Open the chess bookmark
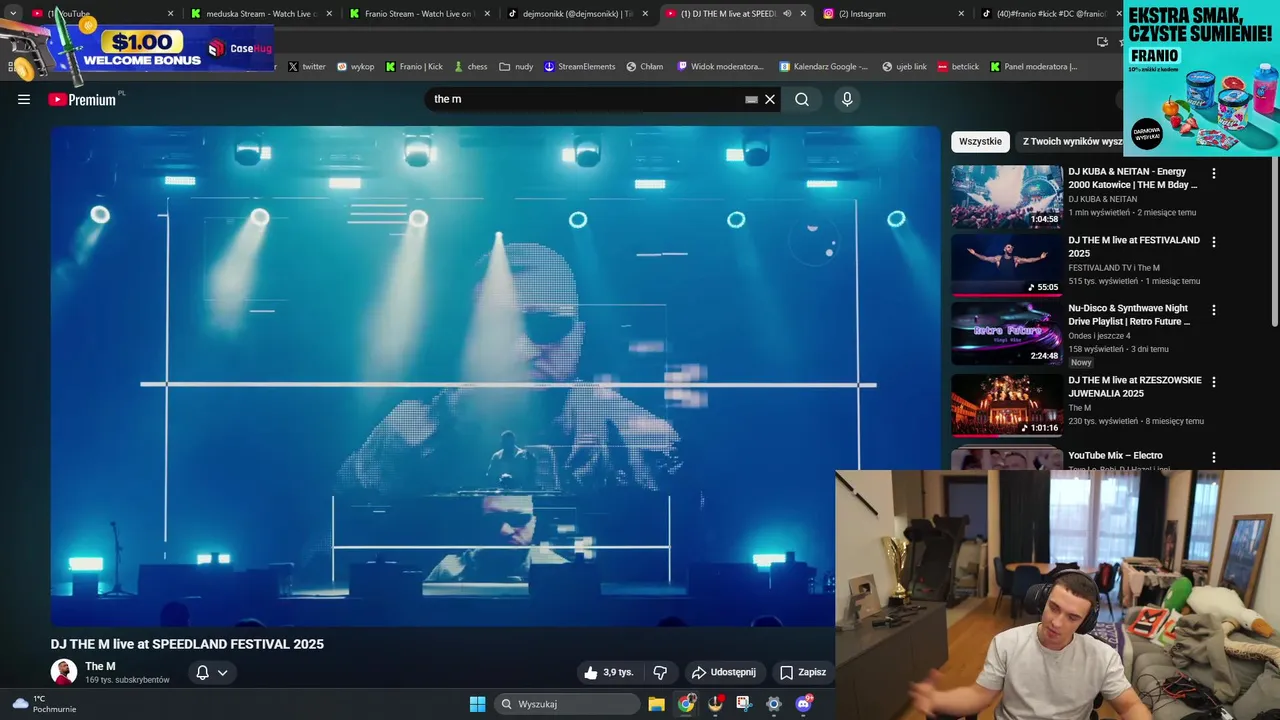1280x720 pixels. (470, 67)
